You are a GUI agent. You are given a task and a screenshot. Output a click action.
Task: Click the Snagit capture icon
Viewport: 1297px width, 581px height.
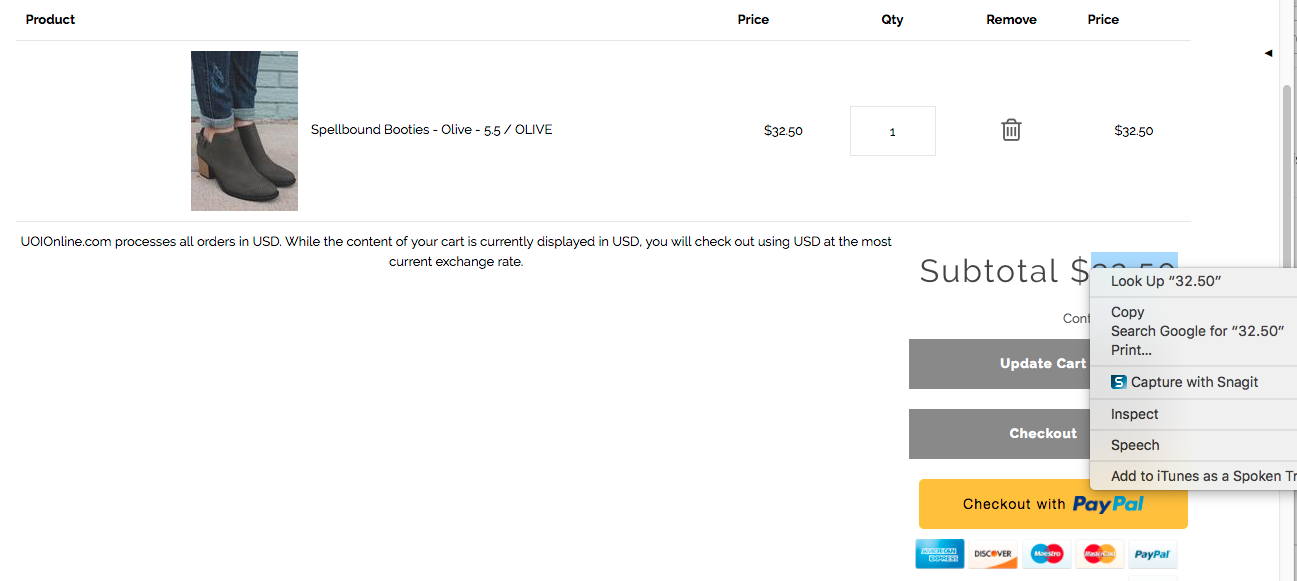click(x=1117, y=381)
